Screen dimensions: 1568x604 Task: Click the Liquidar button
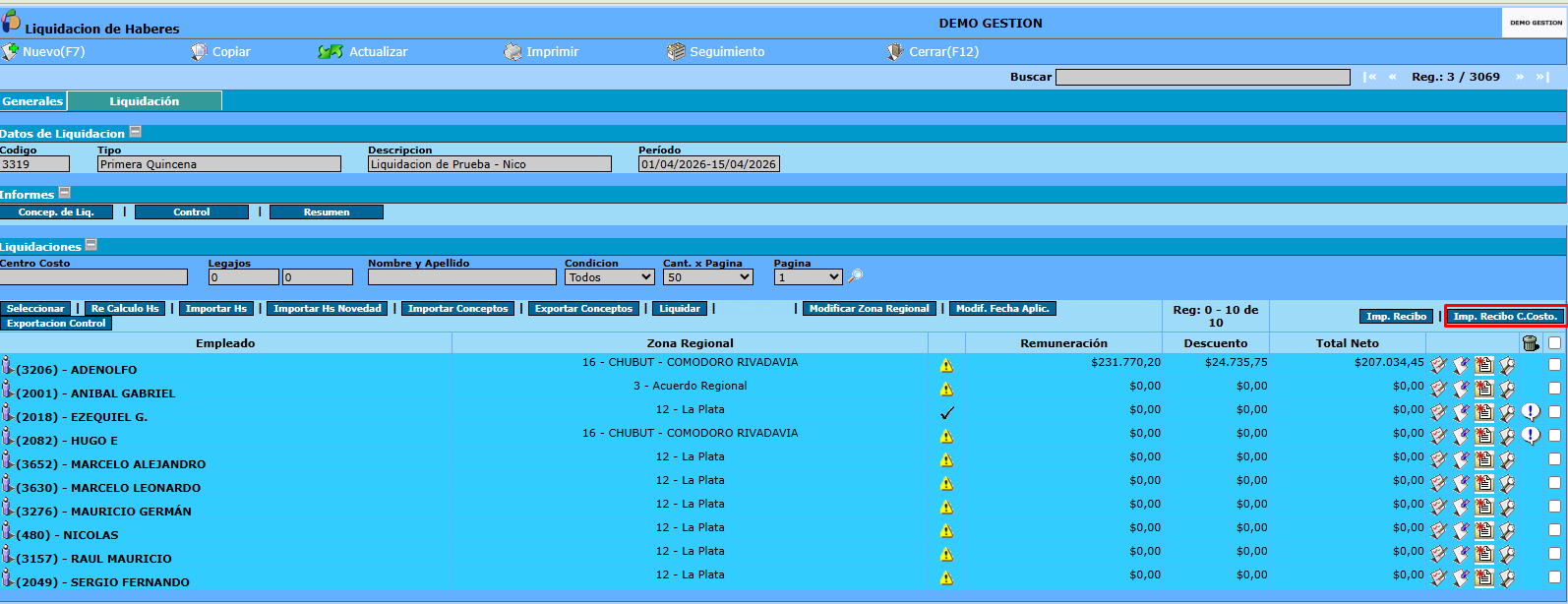680,309
